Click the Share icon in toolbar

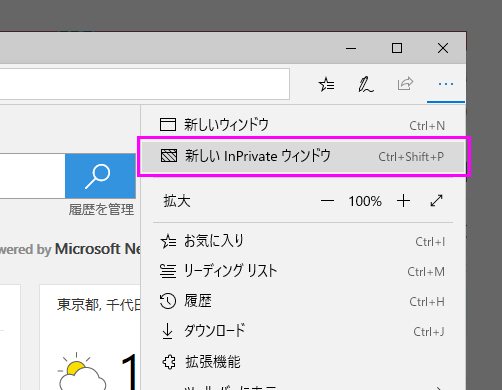coord(405,84)
